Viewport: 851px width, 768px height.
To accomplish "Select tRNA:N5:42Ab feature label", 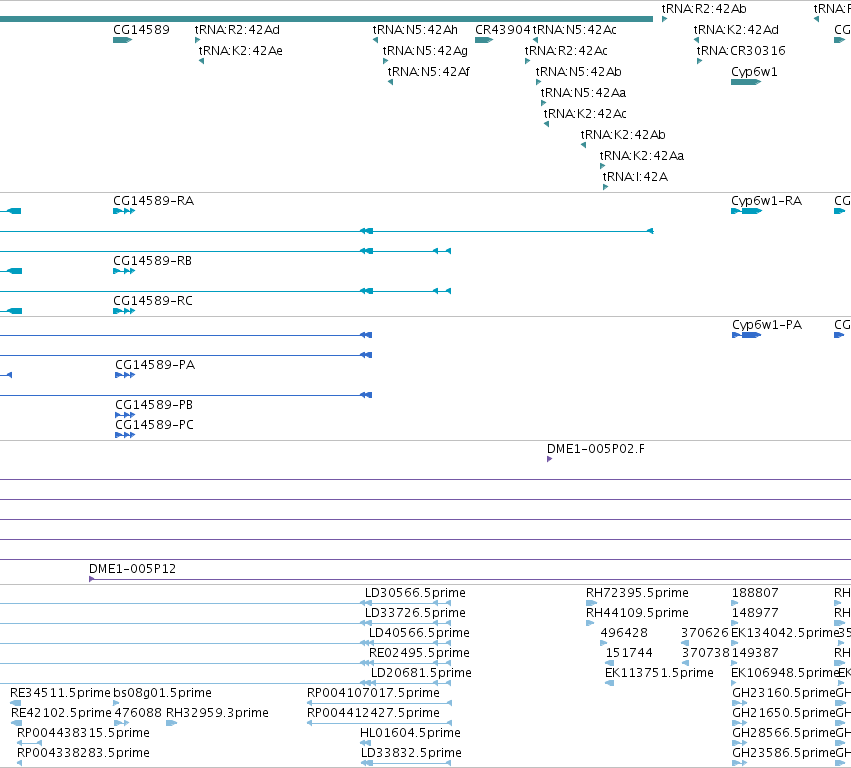I will pyautogui.click(x=579, y=72).
